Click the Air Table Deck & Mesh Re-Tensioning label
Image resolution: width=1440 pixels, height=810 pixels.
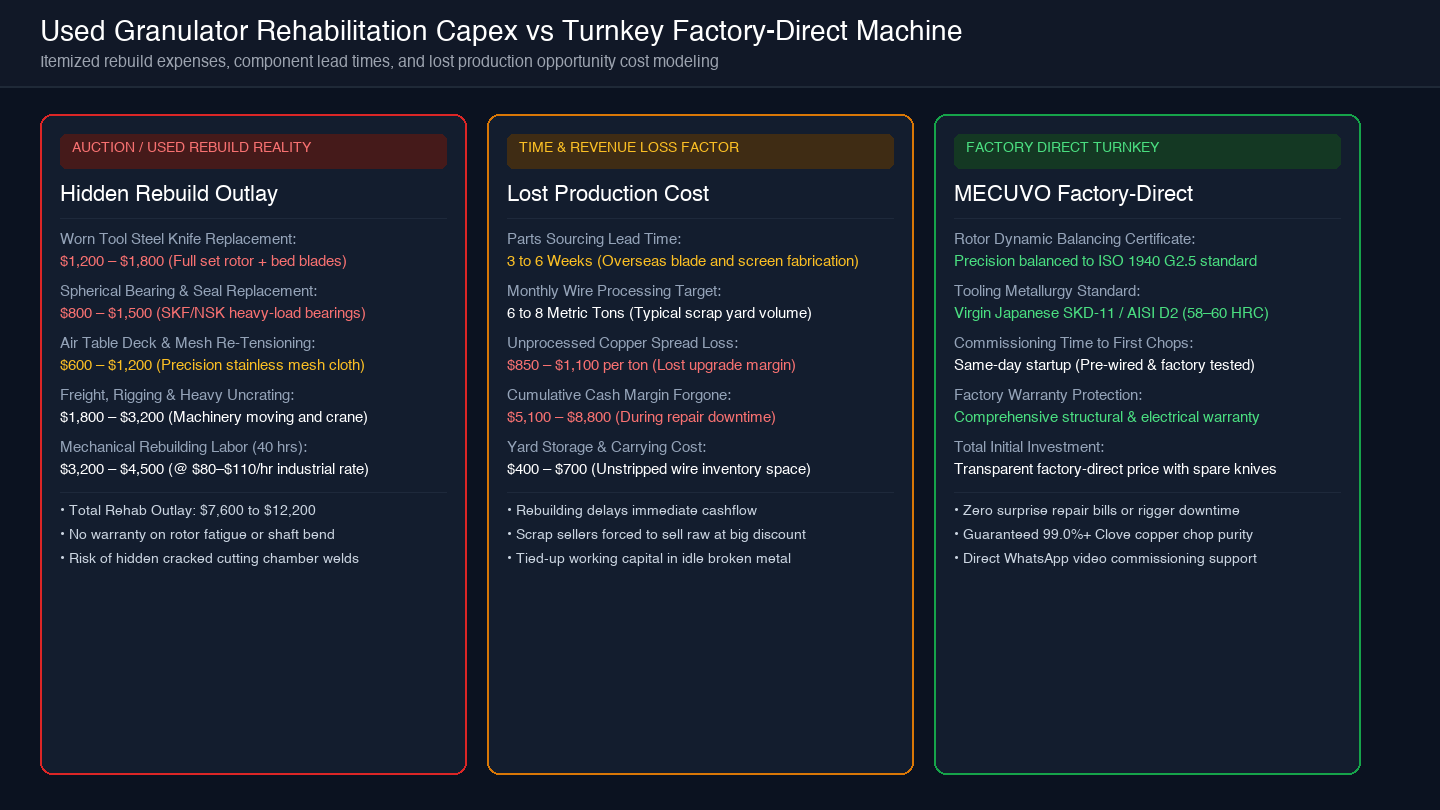point(187,343)
